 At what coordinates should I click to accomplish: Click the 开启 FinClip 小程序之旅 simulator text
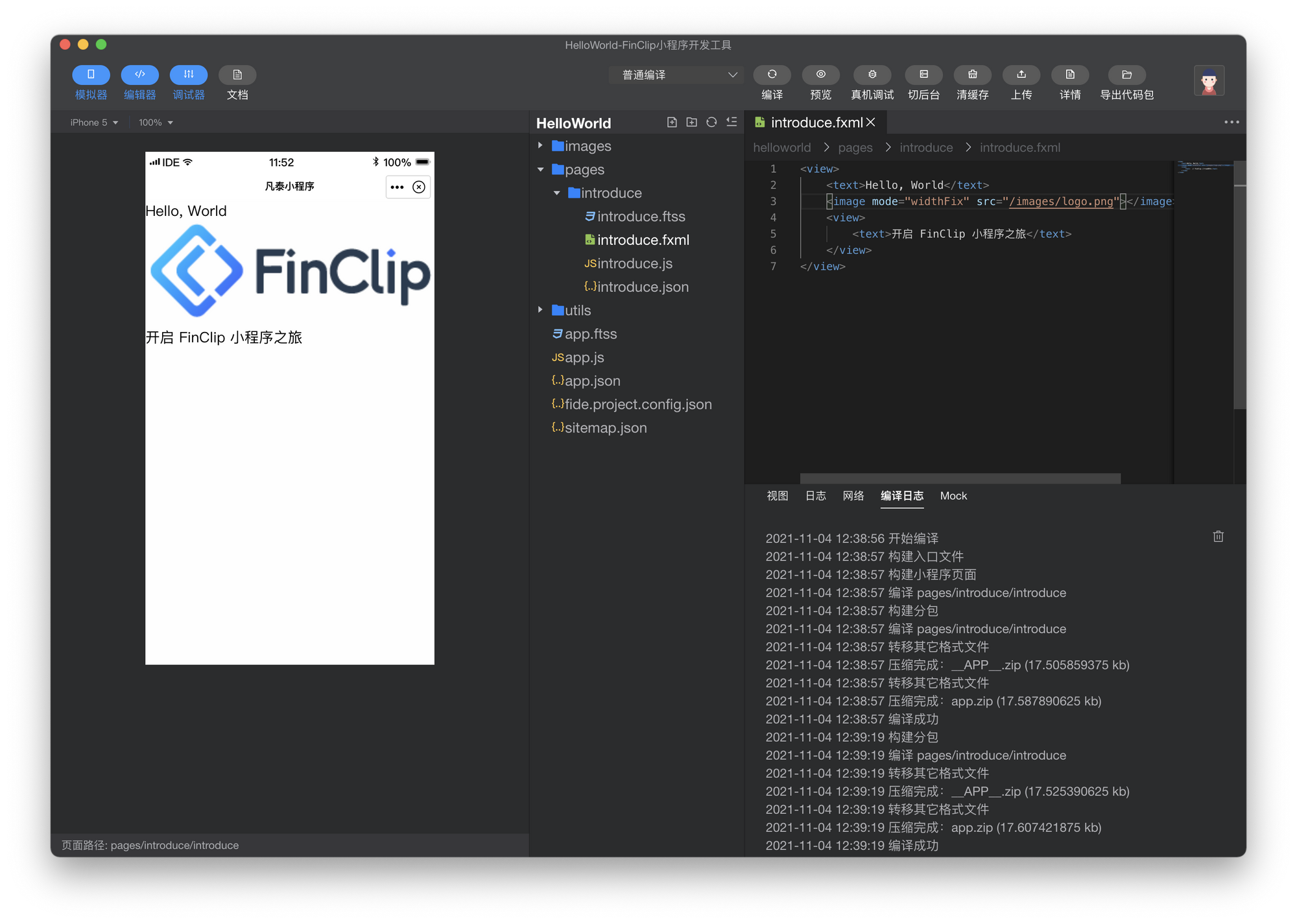[x=224, y=338]
